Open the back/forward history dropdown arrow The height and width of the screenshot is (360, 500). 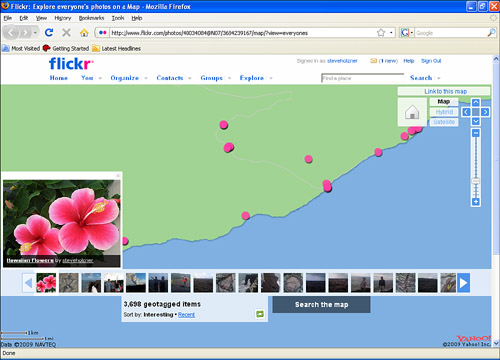click(35, 33)
